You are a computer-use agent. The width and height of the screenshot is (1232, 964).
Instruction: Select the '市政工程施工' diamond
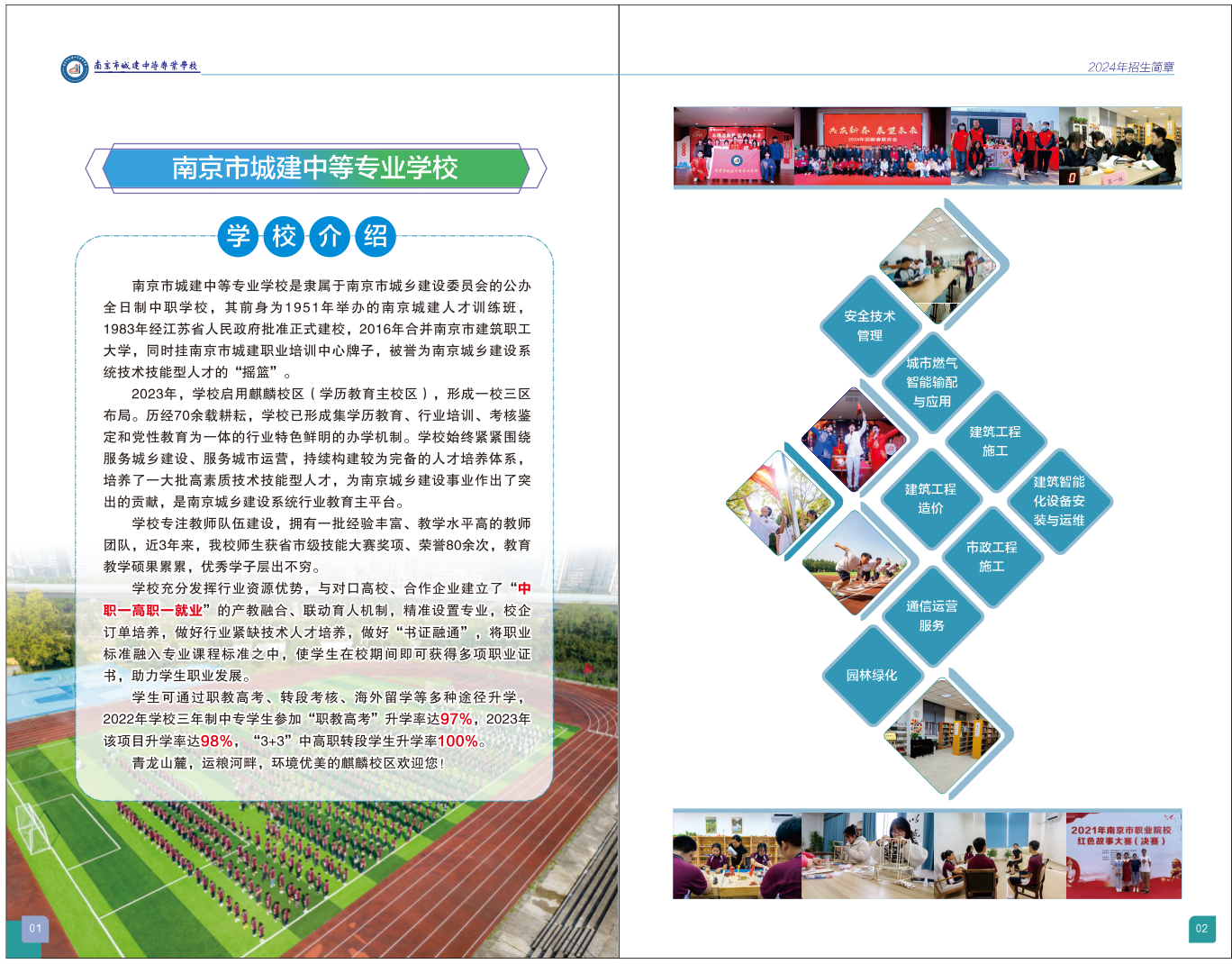[991, 557]
